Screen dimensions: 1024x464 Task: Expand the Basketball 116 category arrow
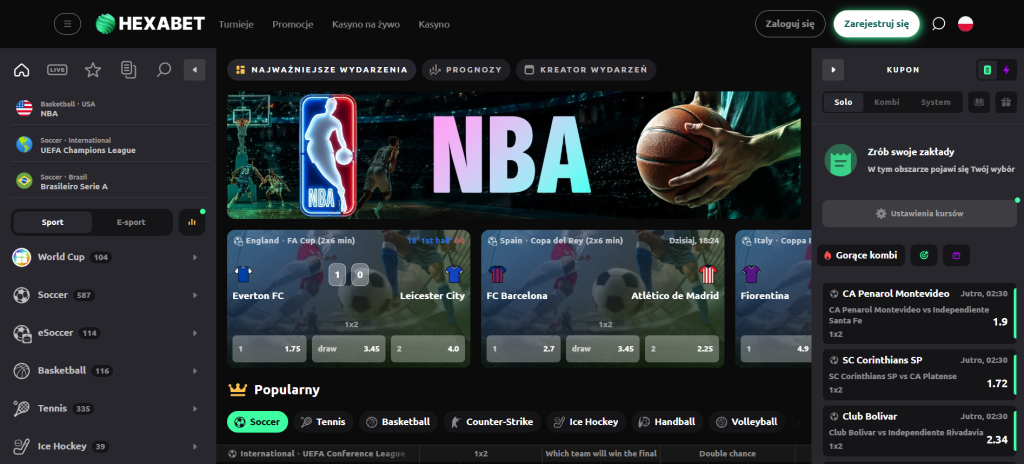(x=195, y=371)
